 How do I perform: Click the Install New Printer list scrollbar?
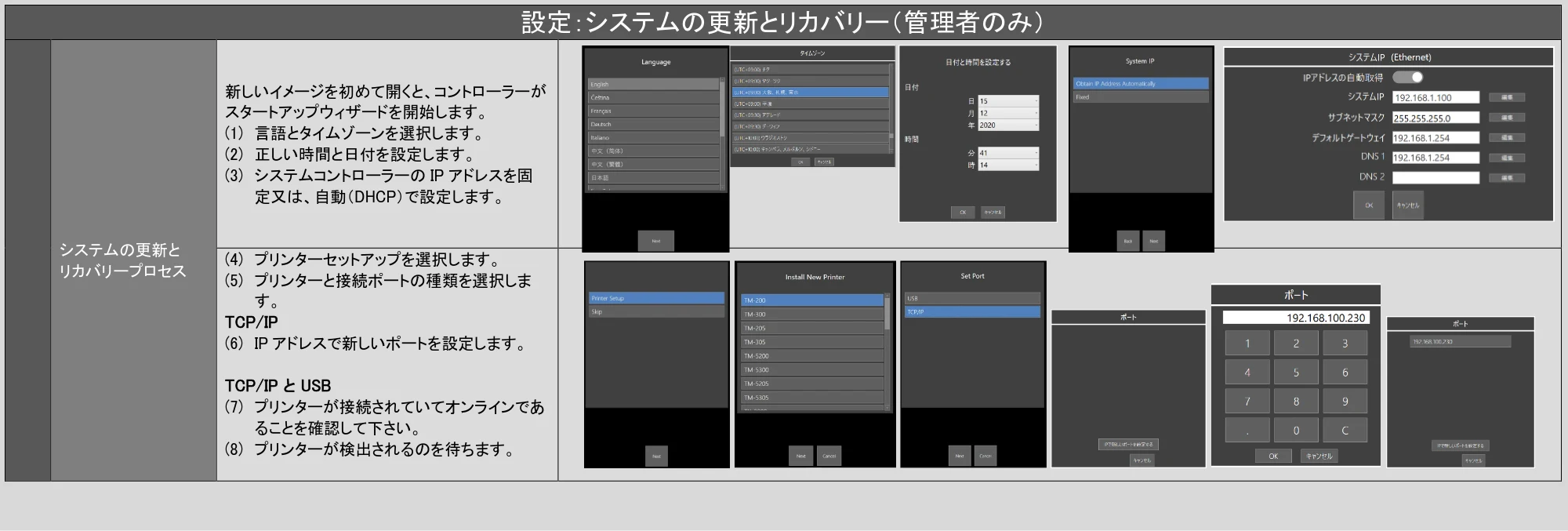coord(887,351)
